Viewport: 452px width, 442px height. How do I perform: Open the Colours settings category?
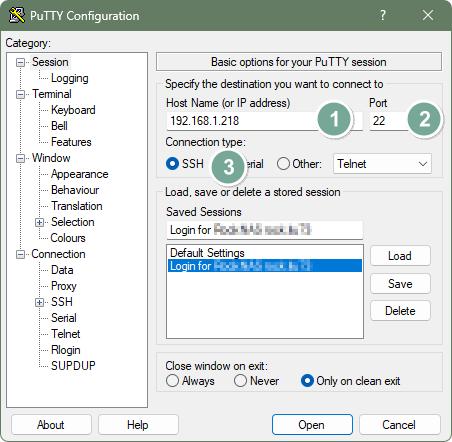(68, 238)
